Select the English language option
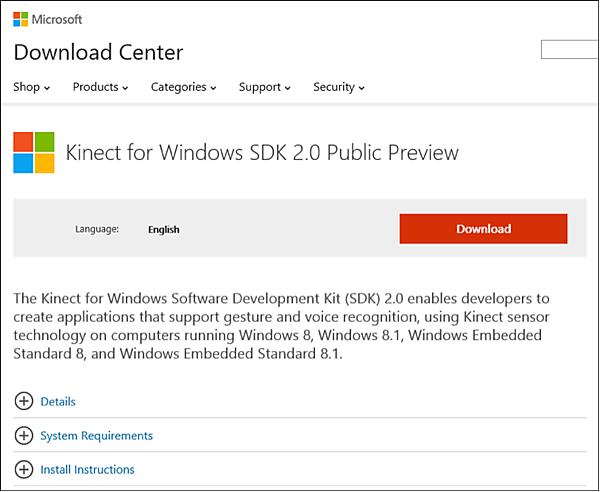The image size is (600, 492). pyautogui.click(x=163, y=229)
